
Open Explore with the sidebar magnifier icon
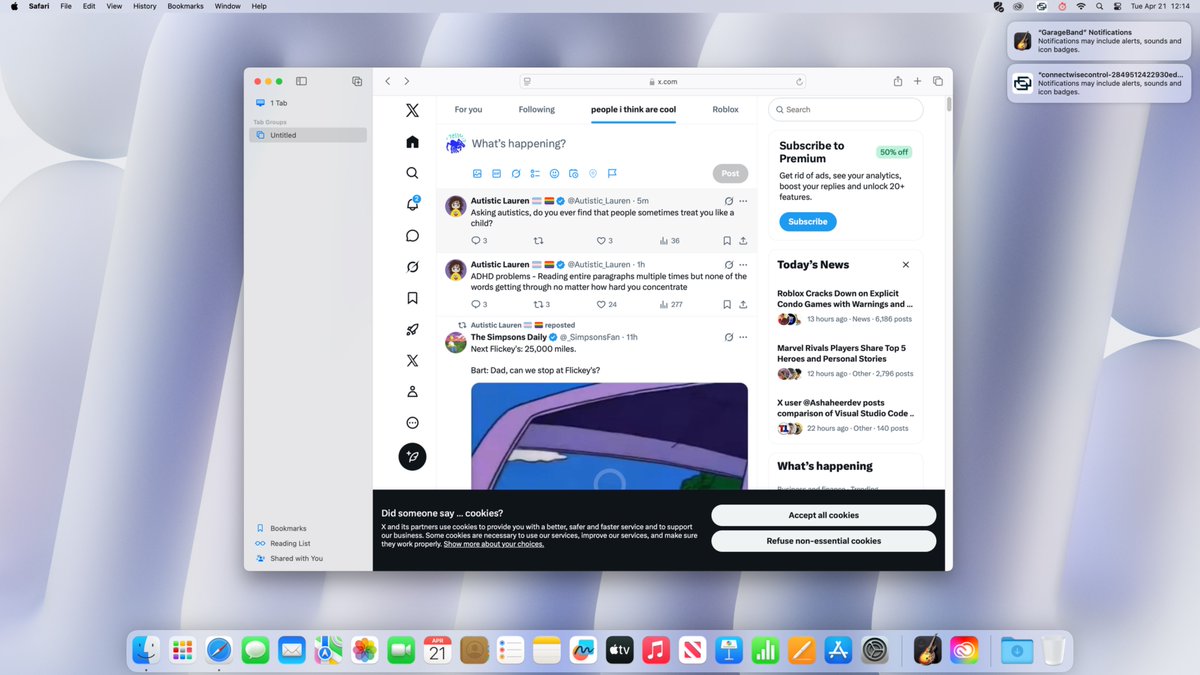click(412, 173)
